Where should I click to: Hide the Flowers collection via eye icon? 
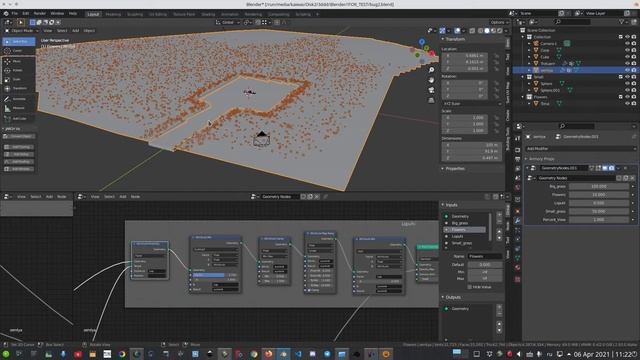click(627, 97)
